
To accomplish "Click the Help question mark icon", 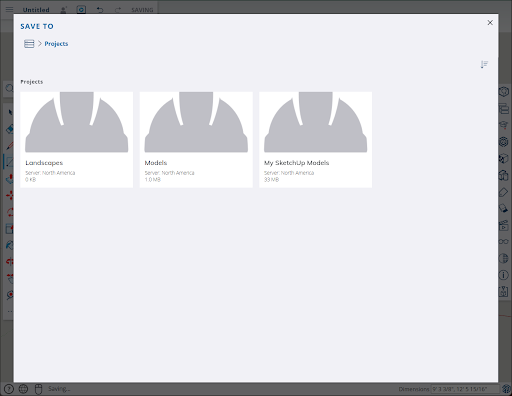I will pos(9,389).
